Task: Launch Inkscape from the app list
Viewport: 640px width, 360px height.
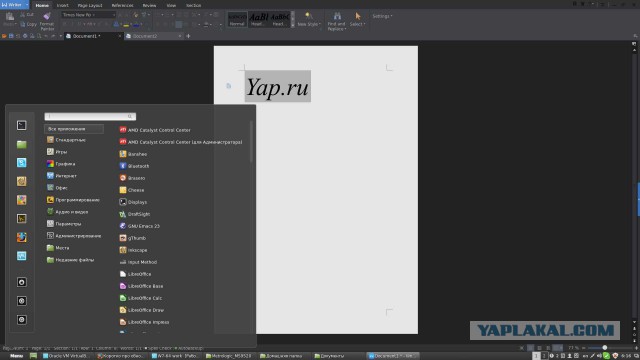Action: [x=133, y=250]
